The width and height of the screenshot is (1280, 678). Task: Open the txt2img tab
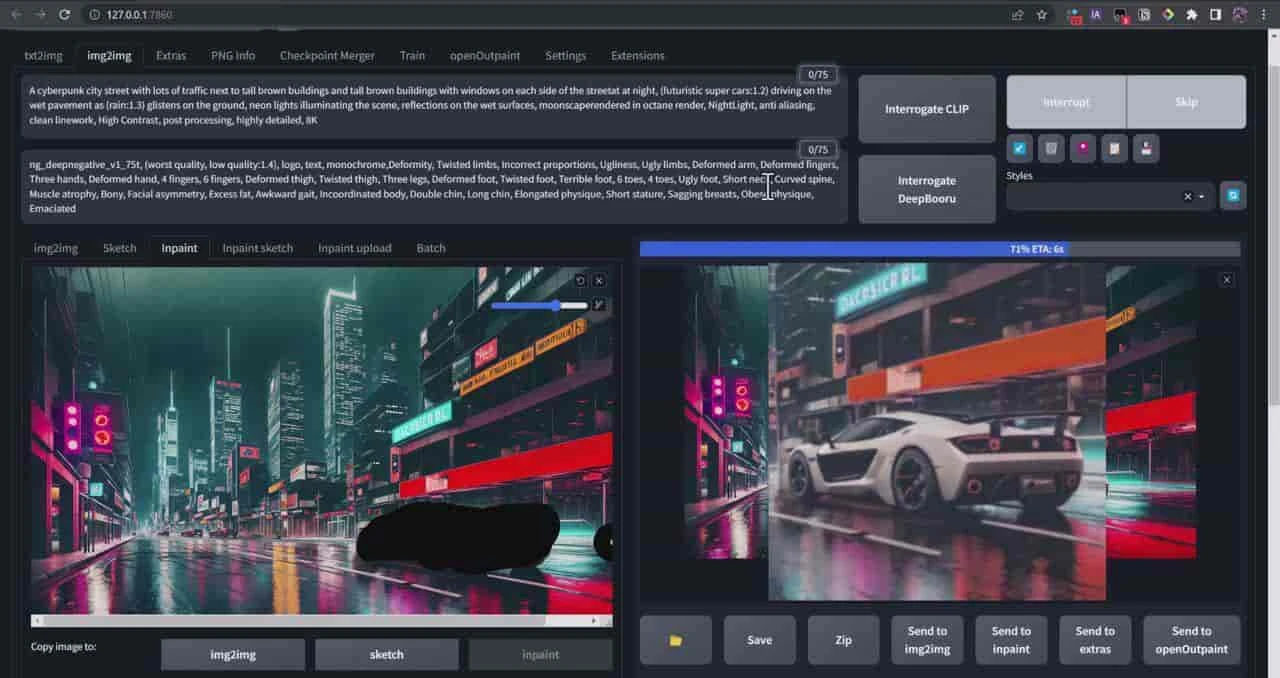tap(43, 56)
